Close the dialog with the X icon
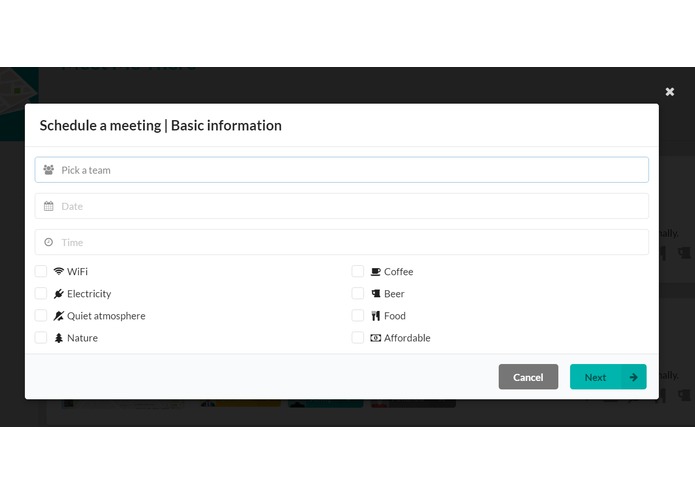Screen dimensions: 695x494 pyautogui.click(x=670, y=92)
